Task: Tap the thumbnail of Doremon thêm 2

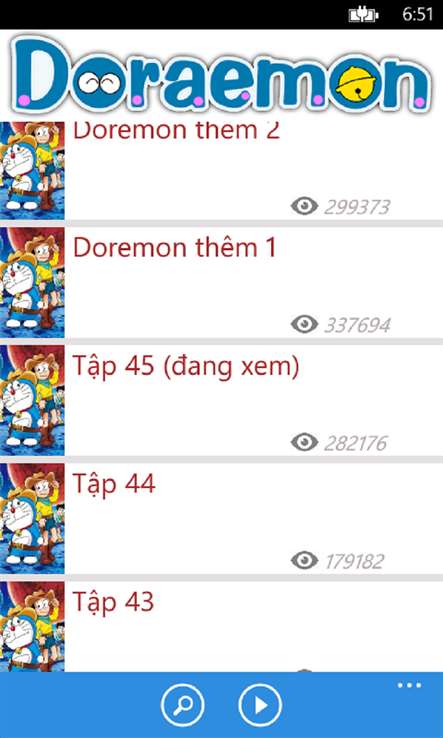Action: 32,170
